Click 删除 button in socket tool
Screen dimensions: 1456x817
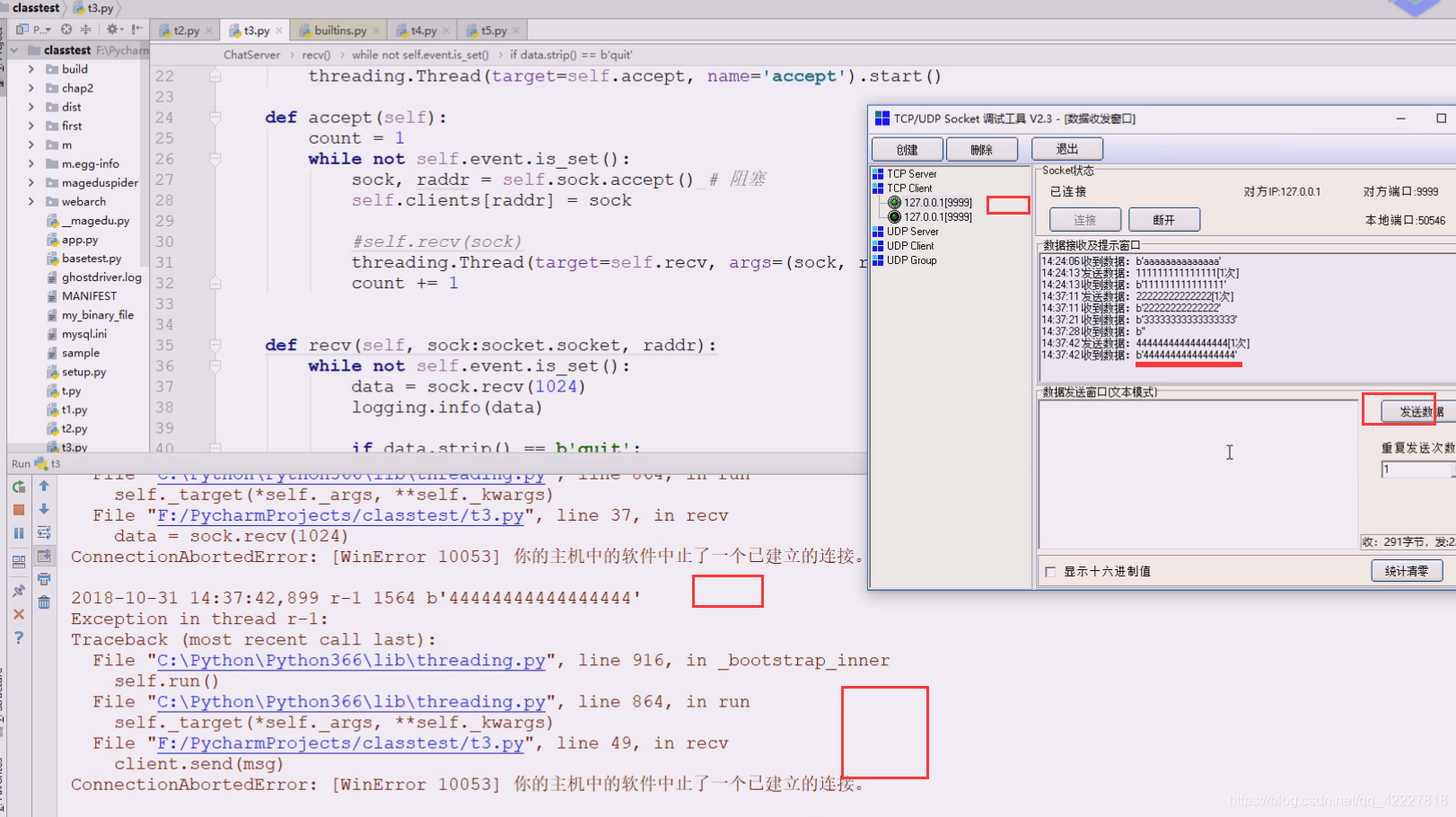[x=982, y=149]
